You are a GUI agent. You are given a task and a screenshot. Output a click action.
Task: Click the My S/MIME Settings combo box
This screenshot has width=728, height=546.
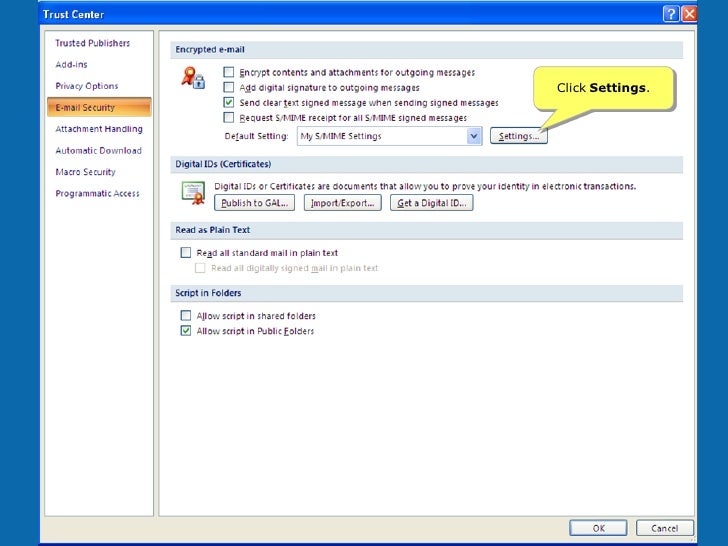tap(389, 136)
